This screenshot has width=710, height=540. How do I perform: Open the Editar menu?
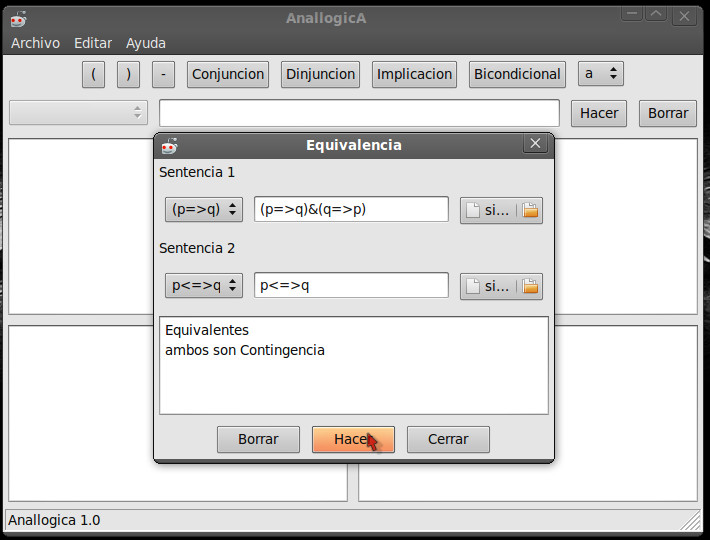93,43
